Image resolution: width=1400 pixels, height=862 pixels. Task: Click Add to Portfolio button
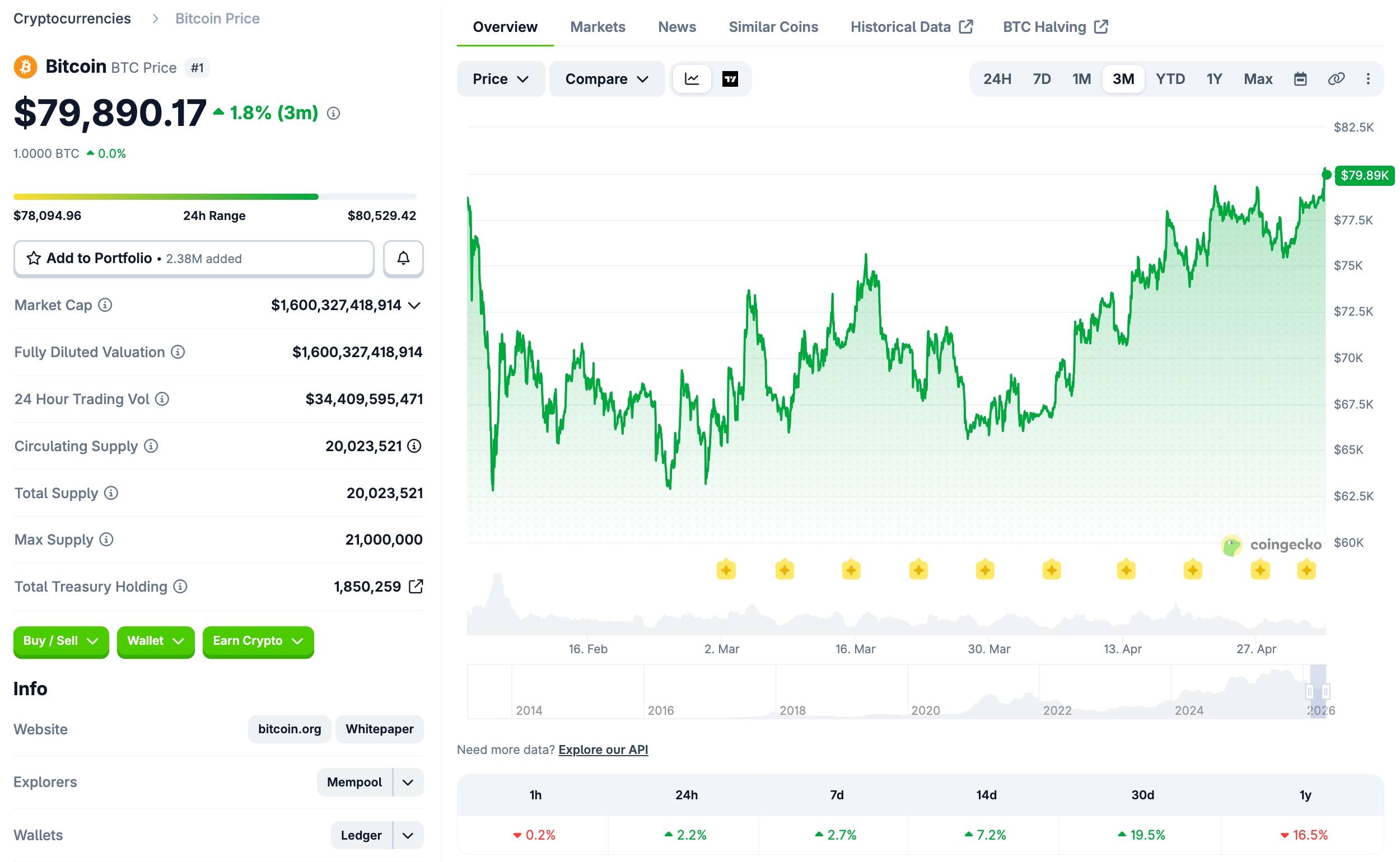tap(194, 258)
